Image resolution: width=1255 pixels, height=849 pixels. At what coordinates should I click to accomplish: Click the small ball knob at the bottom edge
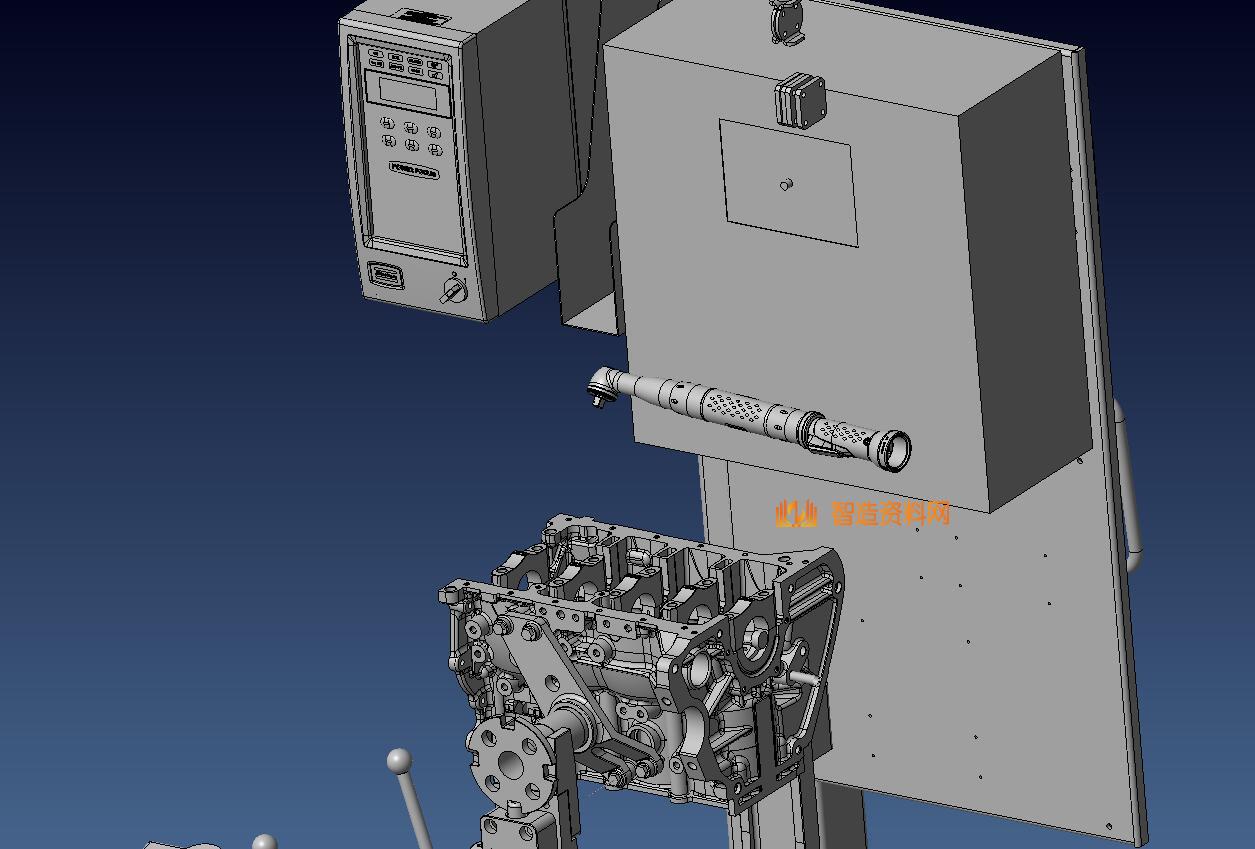pos(264,842)
